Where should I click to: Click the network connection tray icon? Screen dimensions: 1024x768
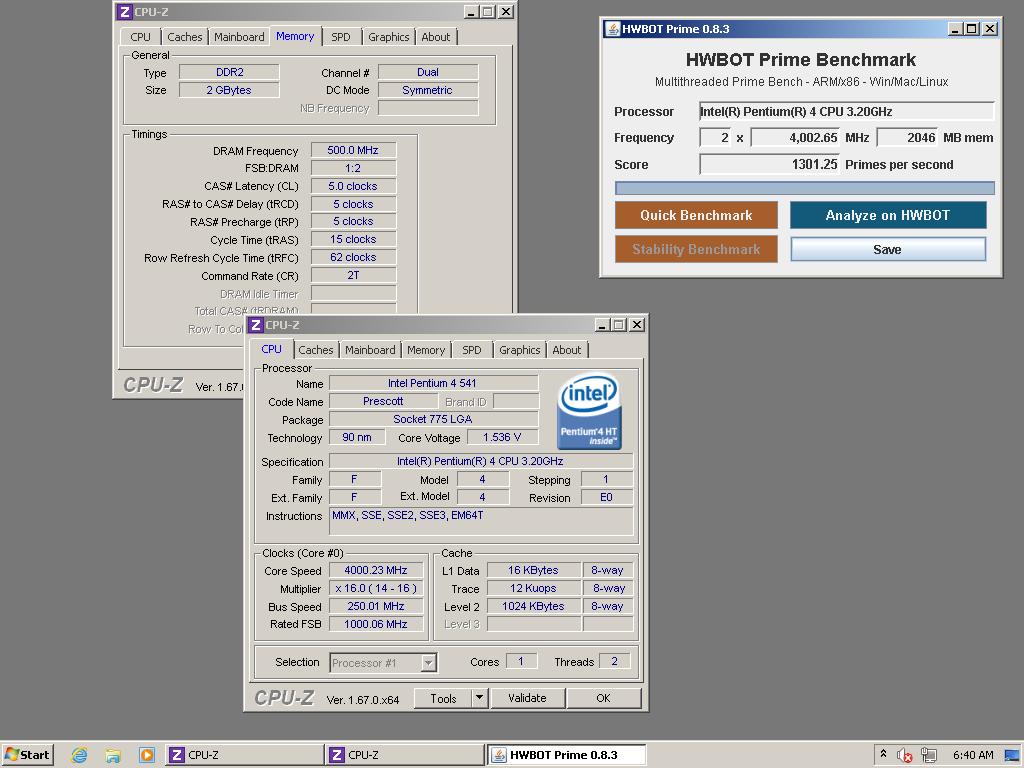(929, 755)
